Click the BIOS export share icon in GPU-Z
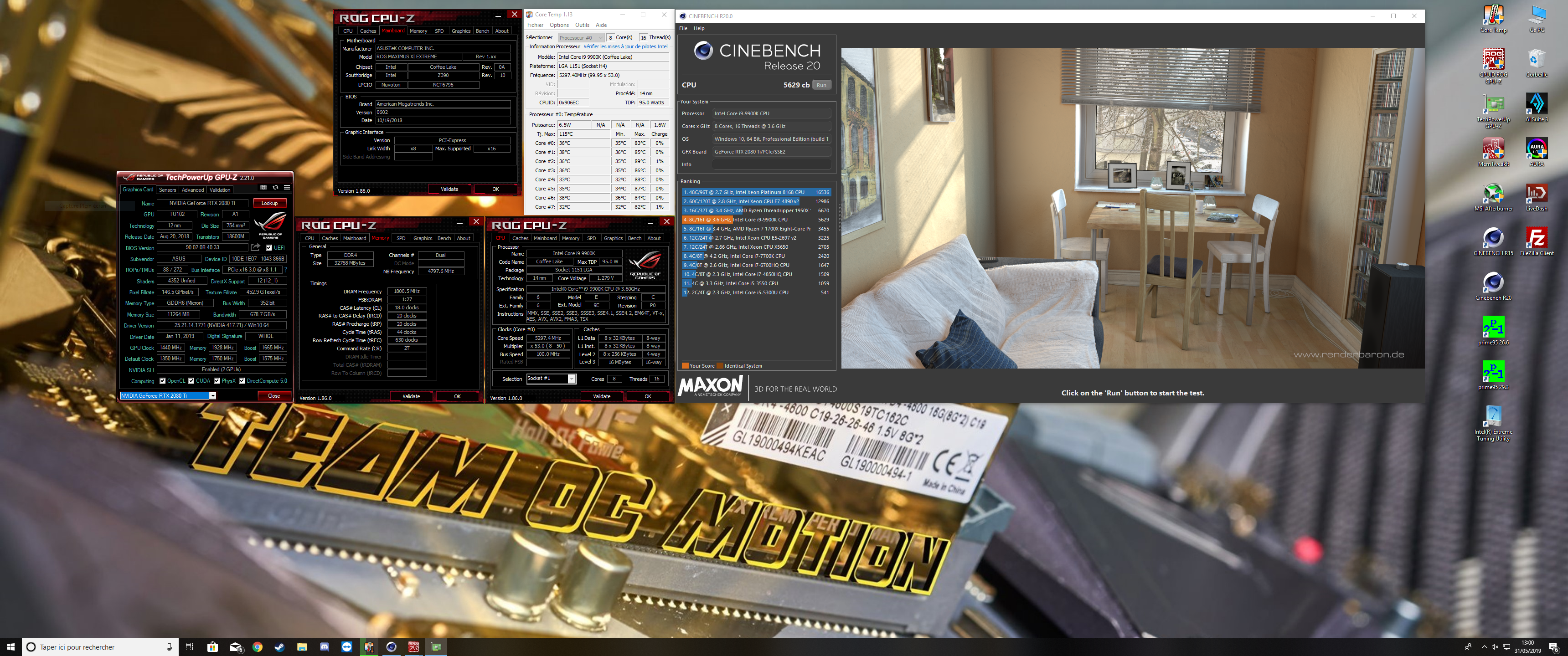This screenshot has height=656, width=1568. tap(255, 248)
